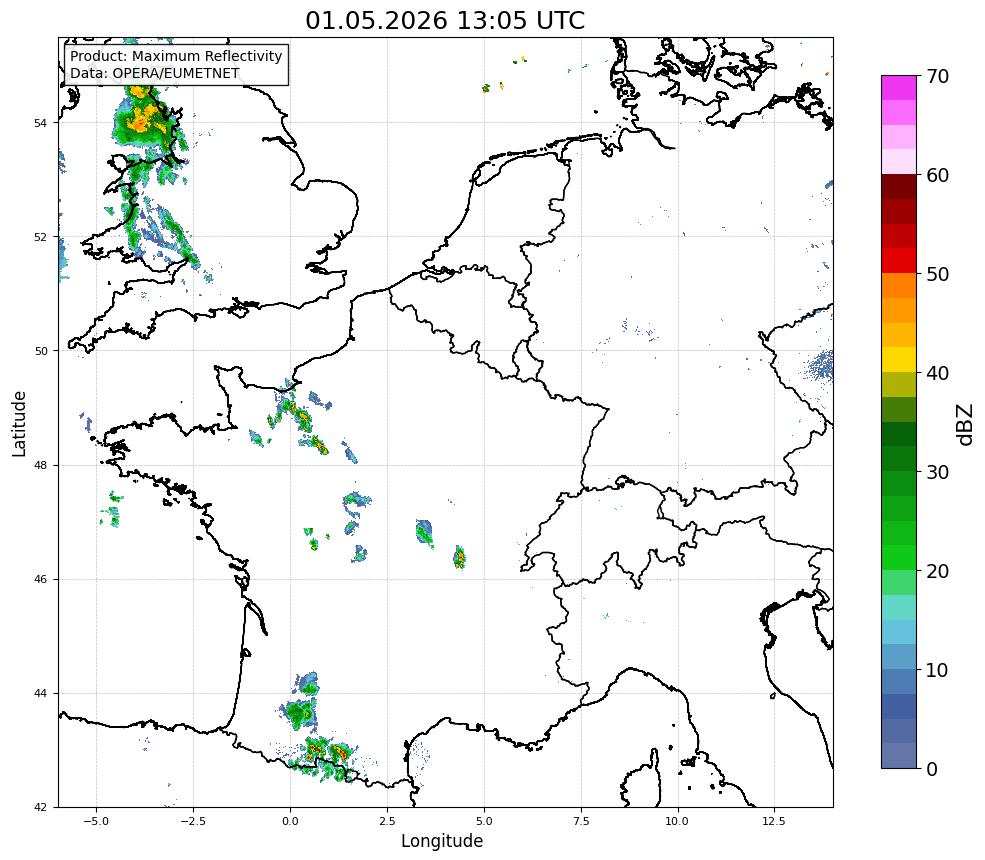The width and height of the screenshot is (985, 860).
Task: Click the light green 20 dBZ colorbar band
Action: click(x=898, y=582)
